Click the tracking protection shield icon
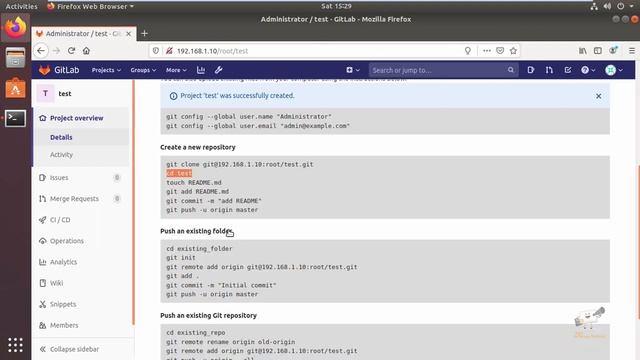This screenshot has height=360, width=640. [156, 51]
